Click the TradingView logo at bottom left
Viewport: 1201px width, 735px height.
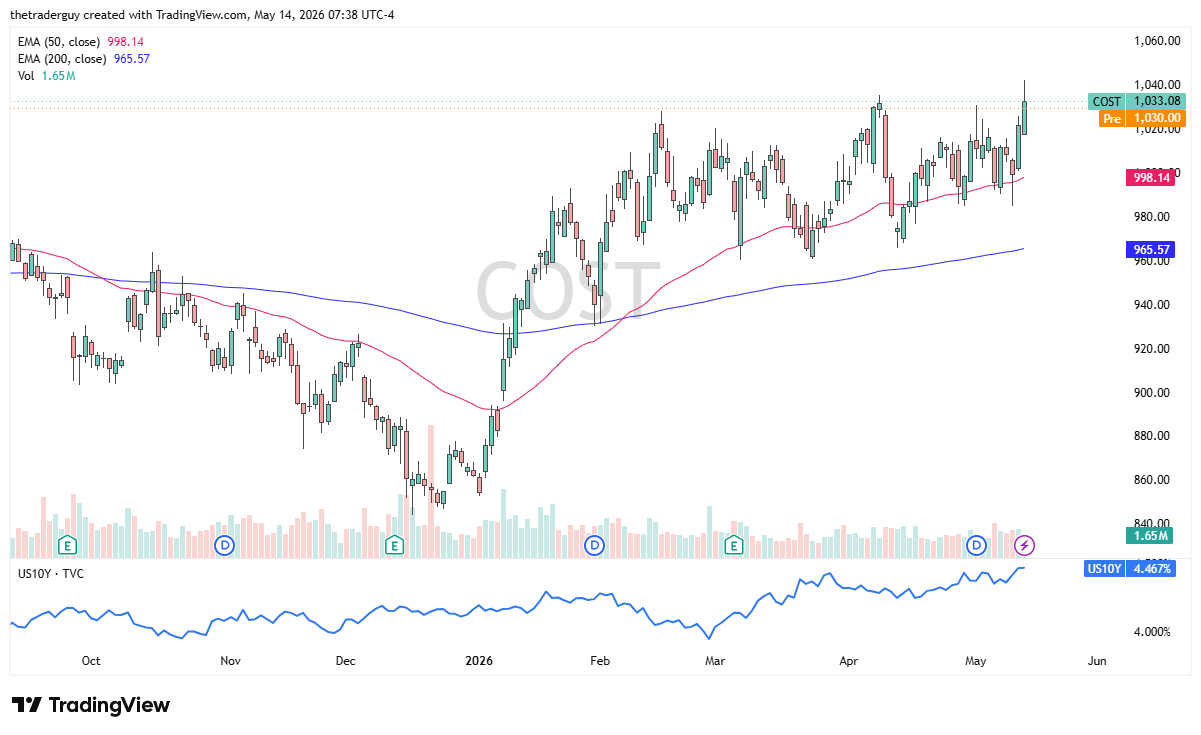[x=90, y=705]
